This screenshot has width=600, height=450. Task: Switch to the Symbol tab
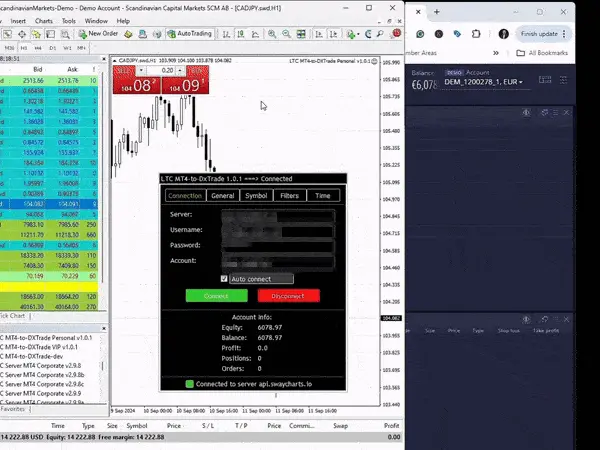point(256,196)
